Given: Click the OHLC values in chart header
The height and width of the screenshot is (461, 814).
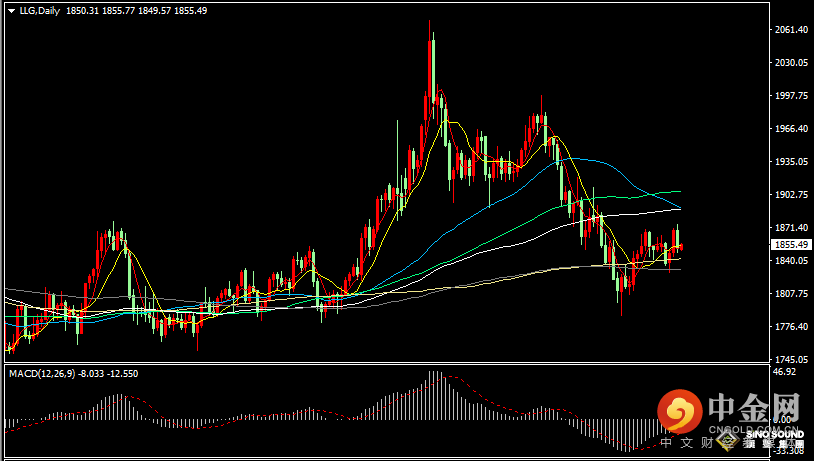Looking at the screenshot, I should point(136,10).
